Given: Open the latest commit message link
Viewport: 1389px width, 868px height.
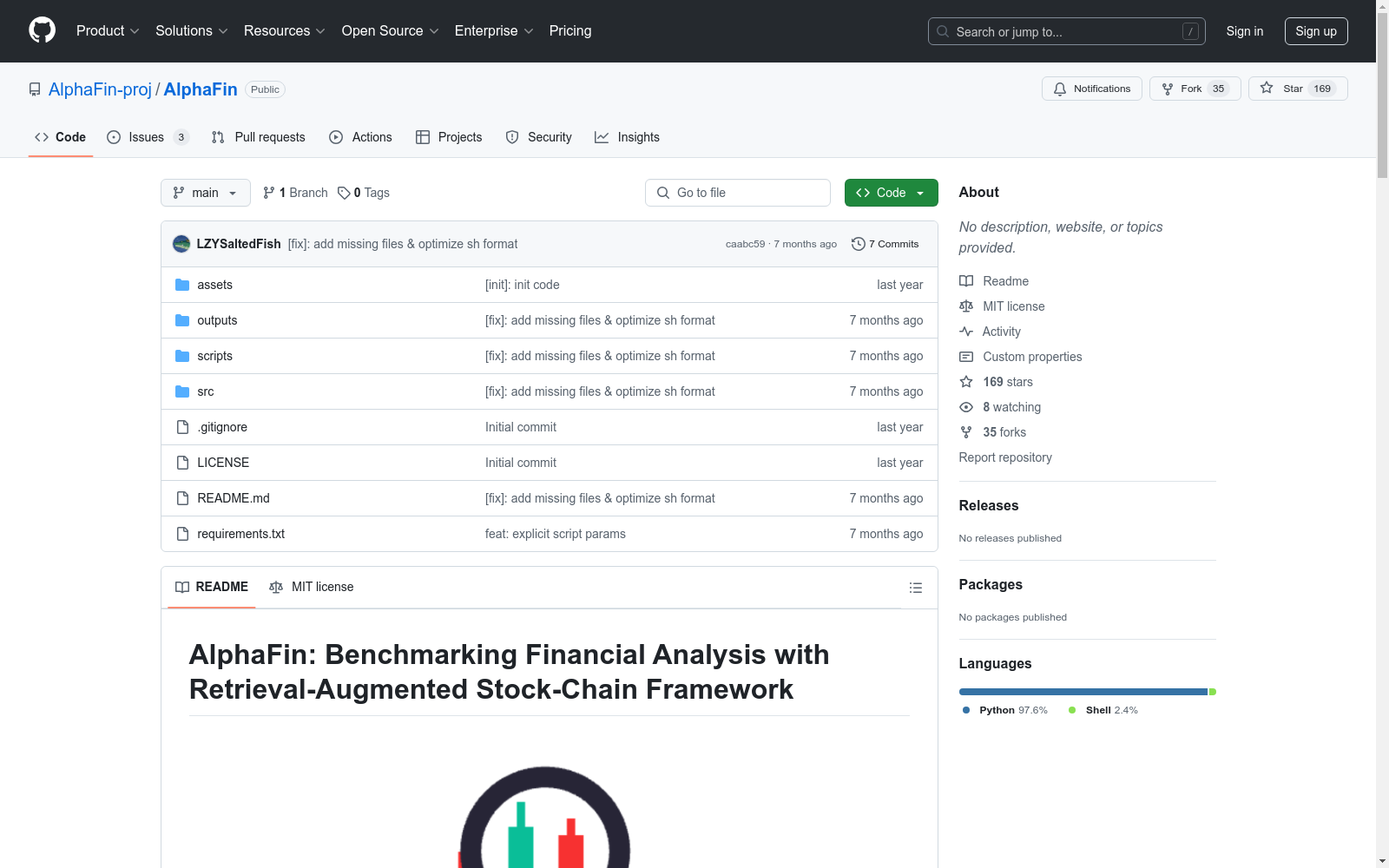Looking at the screenshot, I should [403, 244].
